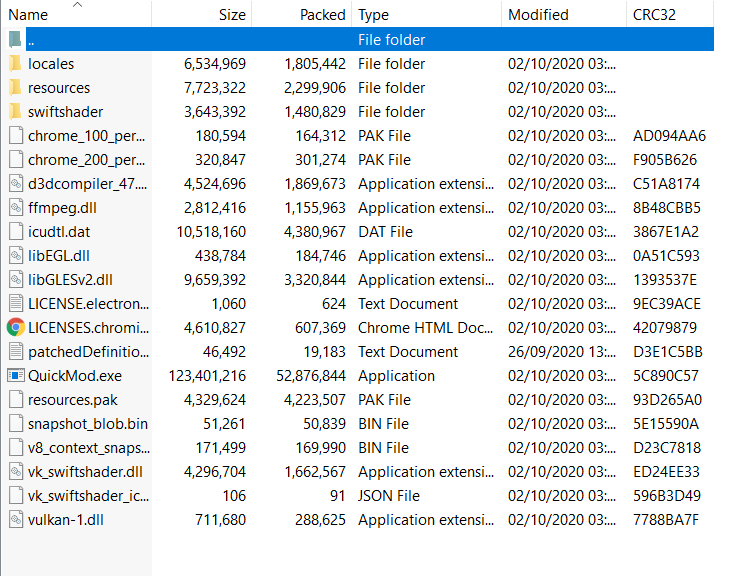Screen dimensions: 749x576
Task: Click the locales folder icon
Action: [x=15, y=64]
